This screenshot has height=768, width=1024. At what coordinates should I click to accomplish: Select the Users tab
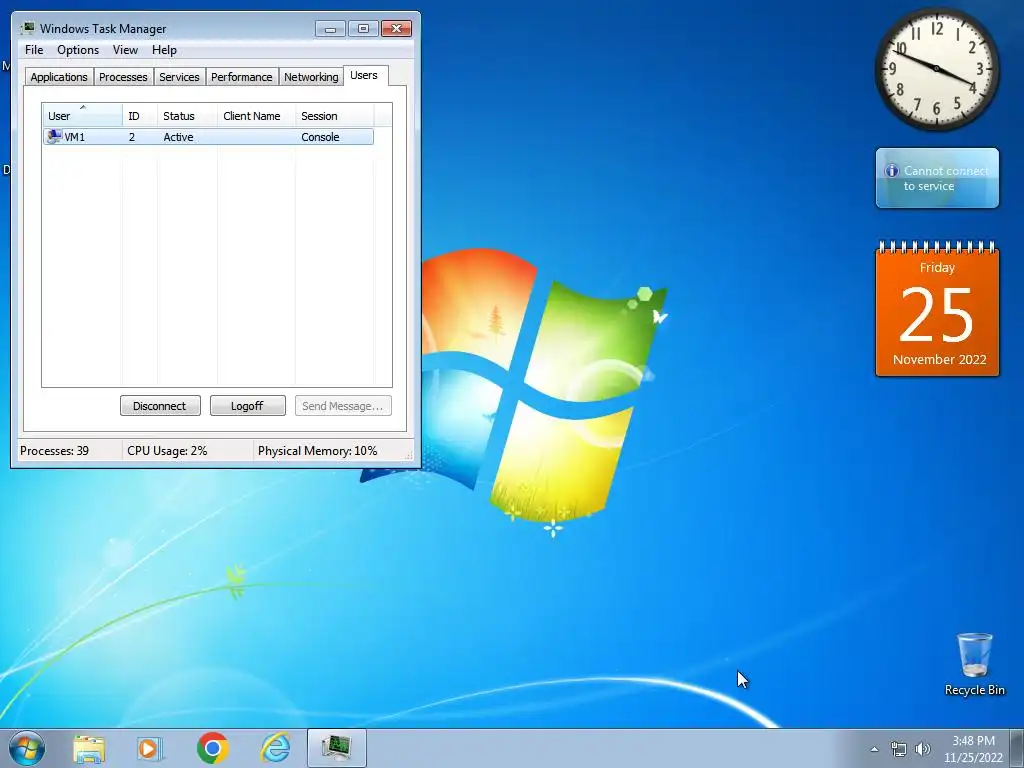pos(364,75)
